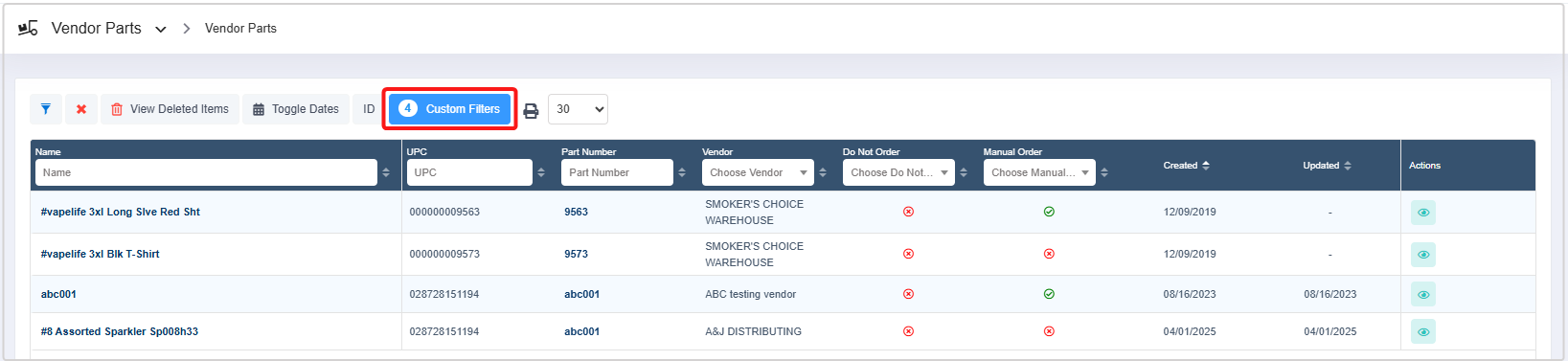This screenshot has width=1568, height=361.
Task: View #vapelife 3xl Blk T-Shirt details eye icon
Action: (x=1423, y=255)
